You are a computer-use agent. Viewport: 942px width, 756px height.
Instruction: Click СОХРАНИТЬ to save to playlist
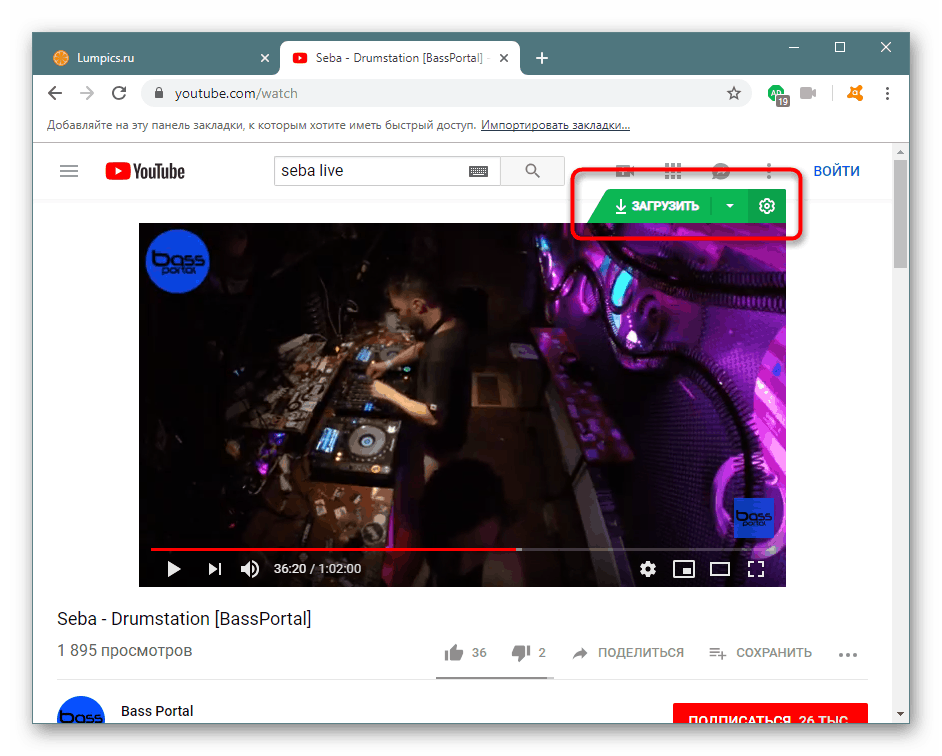761,653
